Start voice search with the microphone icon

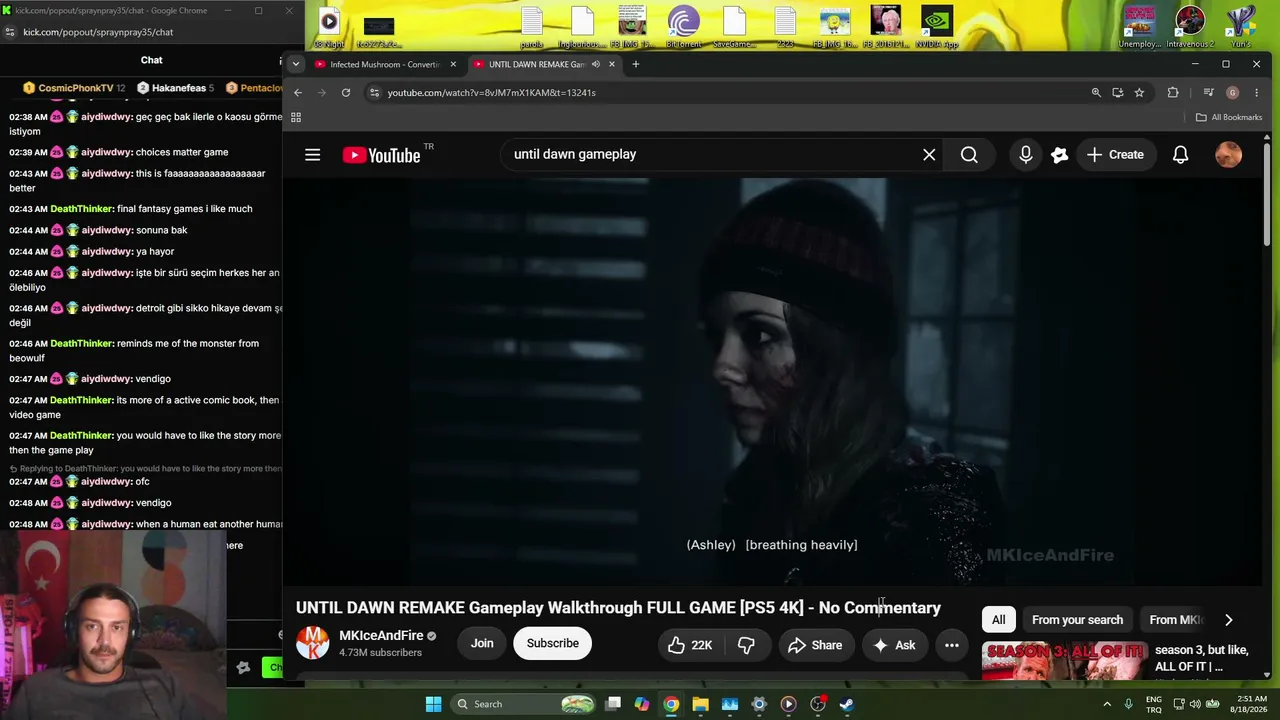tap(1025, 155)
